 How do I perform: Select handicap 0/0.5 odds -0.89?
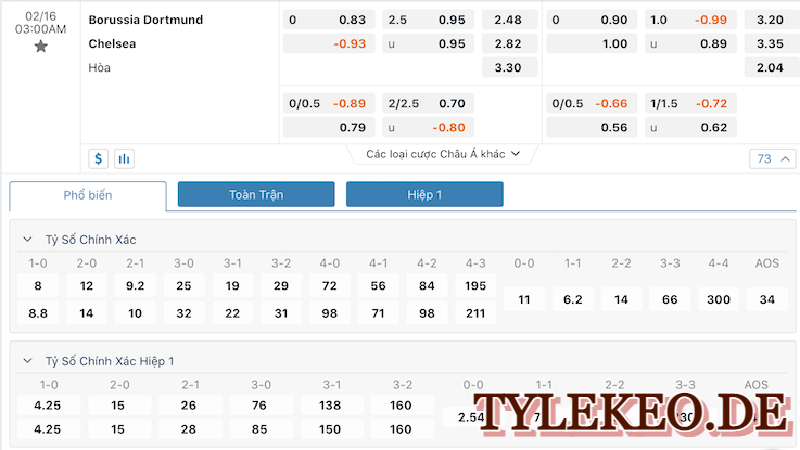[x=329, y=104]
